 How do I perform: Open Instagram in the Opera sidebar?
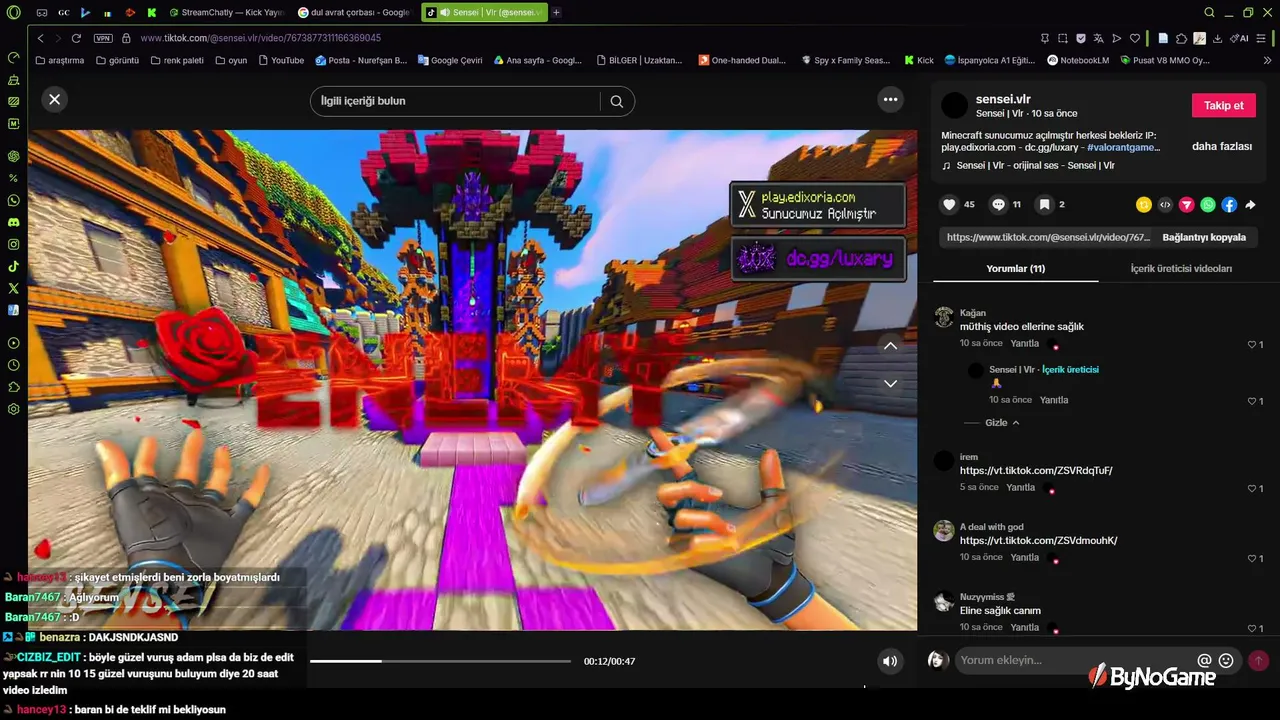point(14,244)
